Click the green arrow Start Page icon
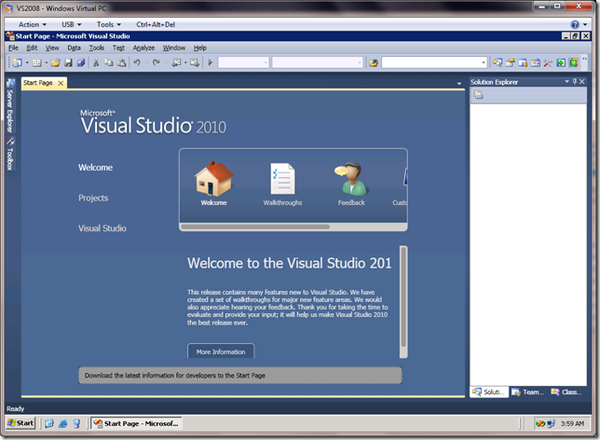This screenshot has width=600, height=440. [561, 62]
